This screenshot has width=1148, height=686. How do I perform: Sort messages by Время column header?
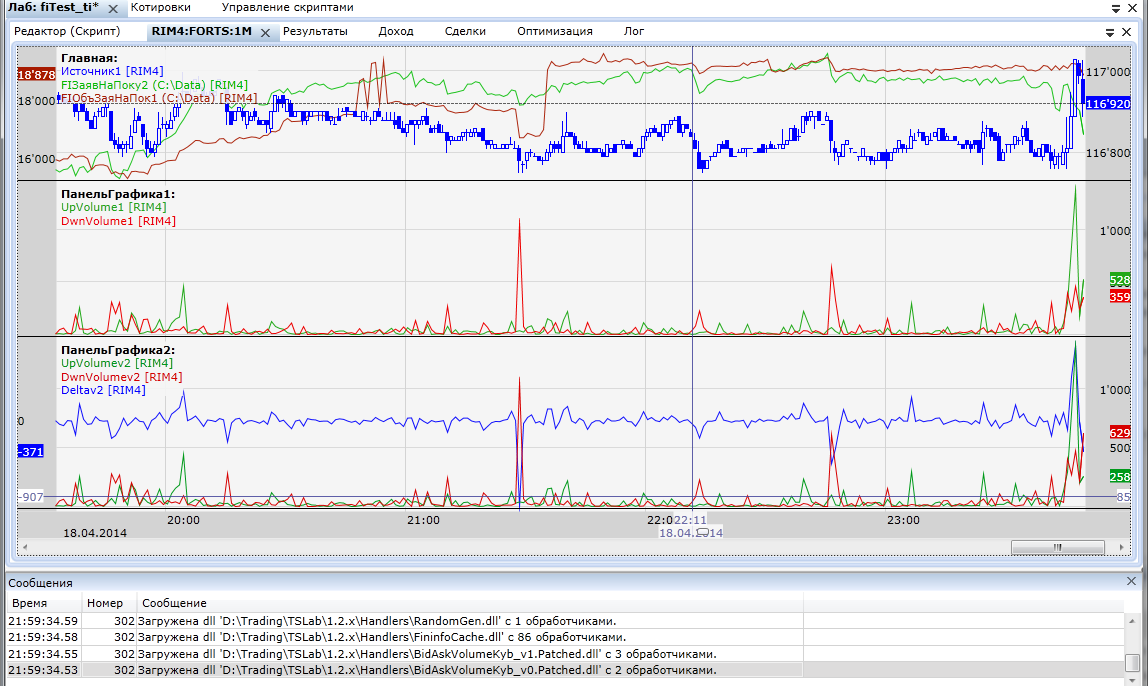[29, 603]
